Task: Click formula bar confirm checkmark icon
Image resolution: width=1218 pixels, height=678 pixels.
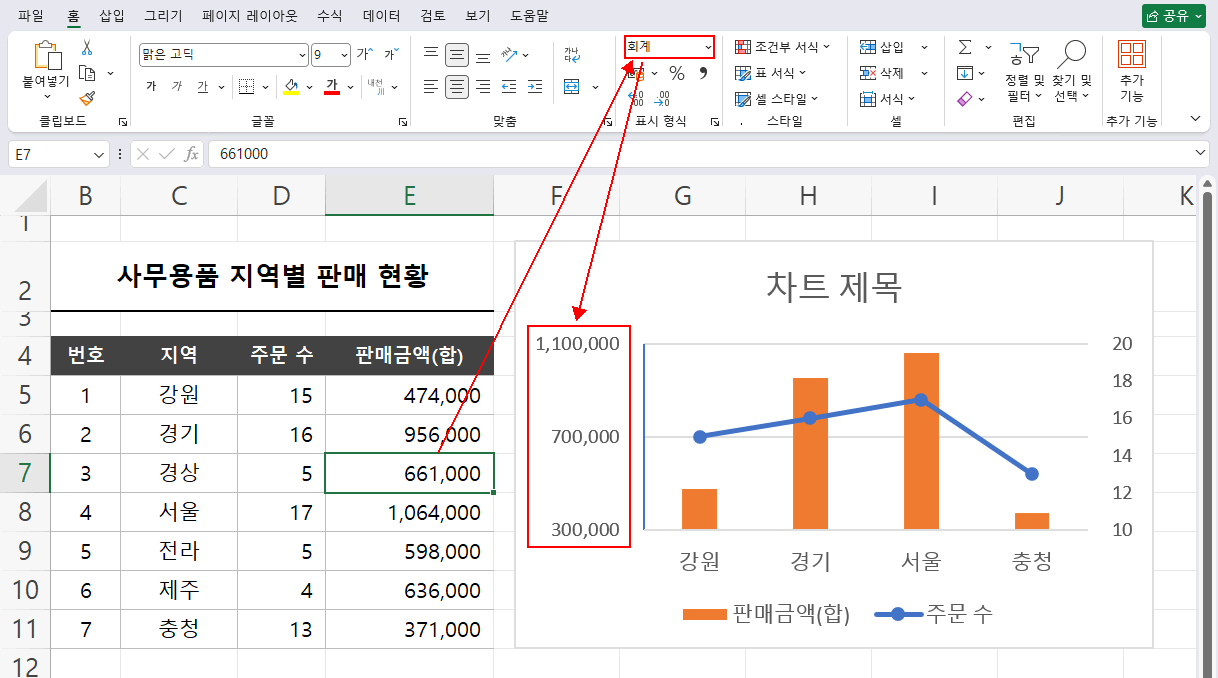Action: click(x=167, y=154)
